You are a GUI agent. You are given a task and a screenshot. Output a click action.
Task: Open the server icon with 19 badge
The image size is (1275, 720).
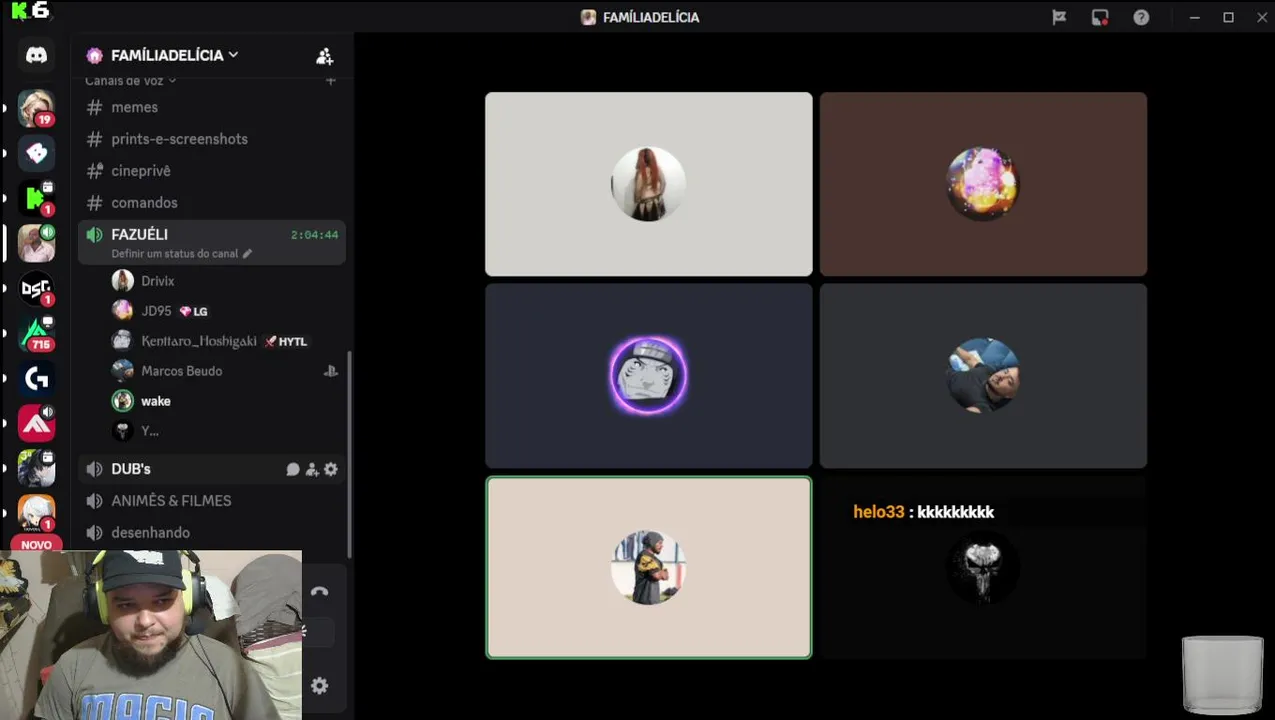click(x=36, y=108)
